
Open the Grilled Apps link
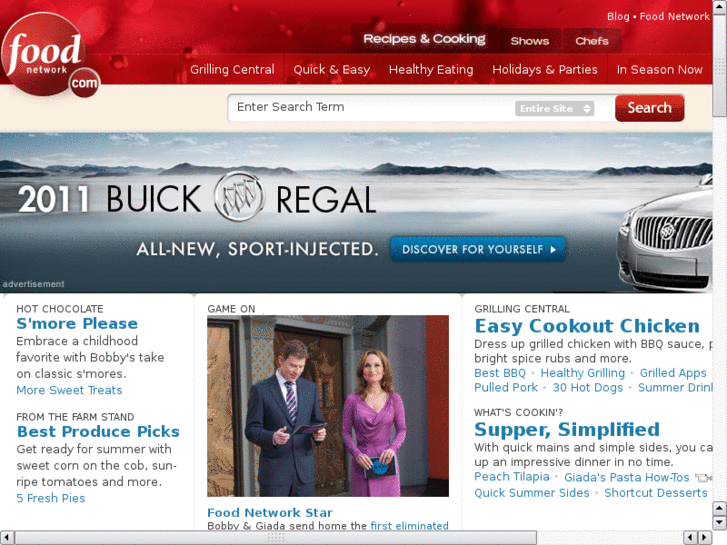click(673, 373)
